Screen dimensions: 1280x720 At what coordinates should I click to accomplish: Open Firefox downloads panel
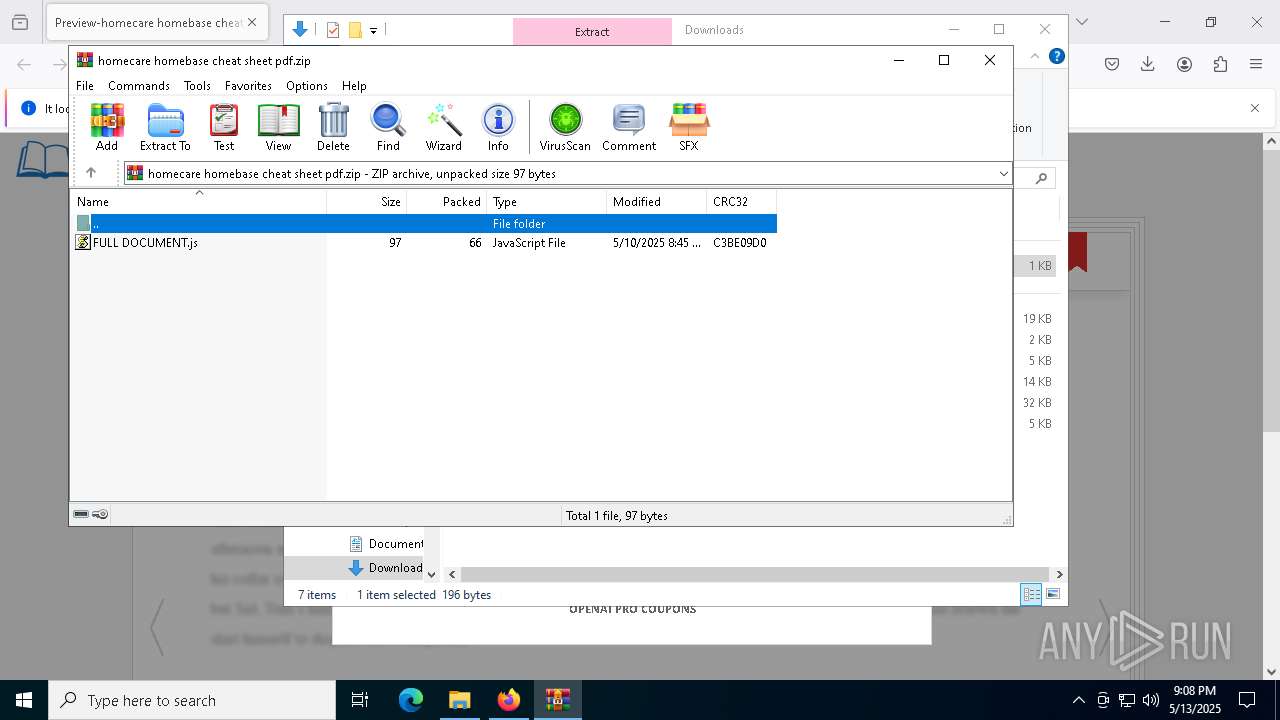[x=1148, y=64]
